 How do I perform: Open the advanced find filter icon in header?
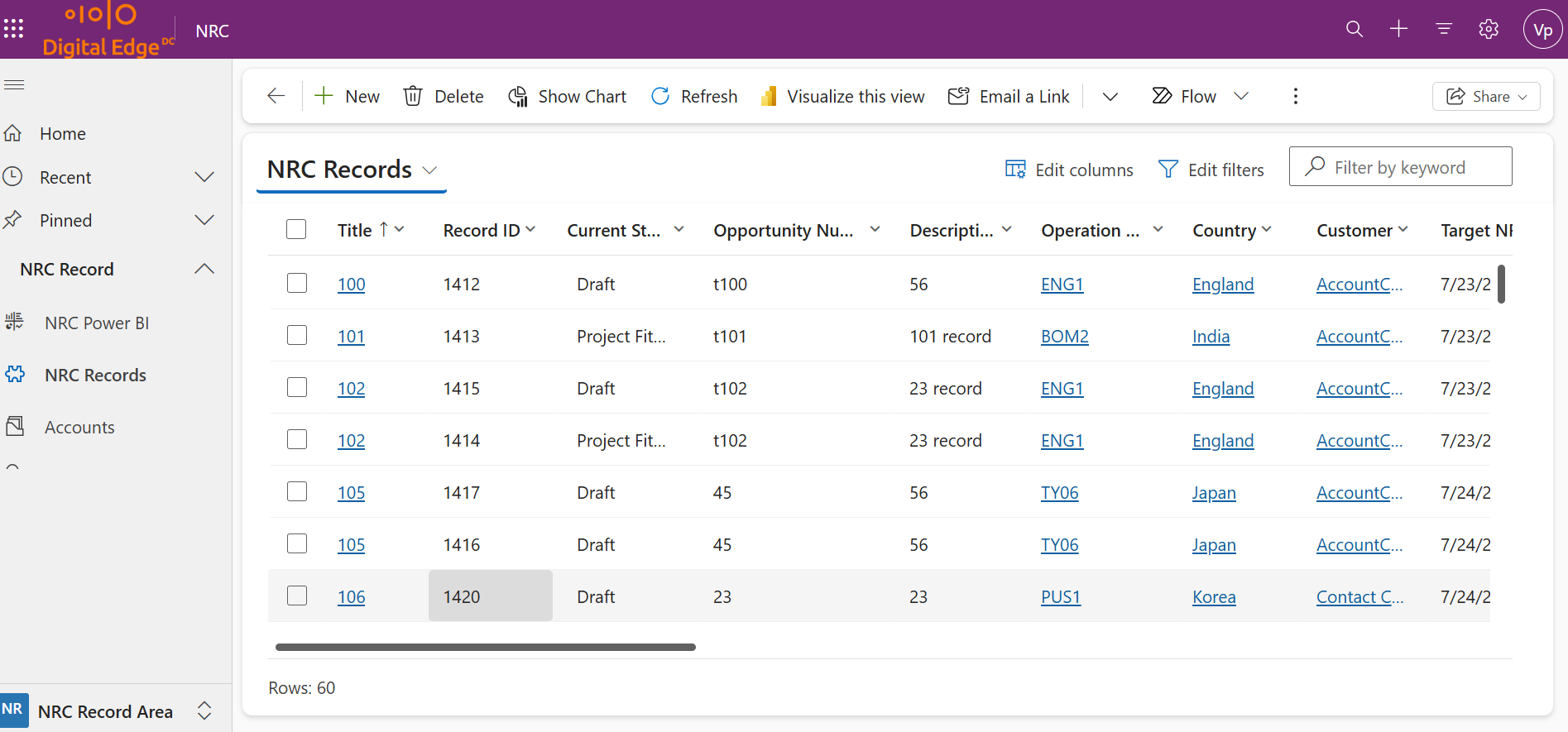tap(1444, 29)
